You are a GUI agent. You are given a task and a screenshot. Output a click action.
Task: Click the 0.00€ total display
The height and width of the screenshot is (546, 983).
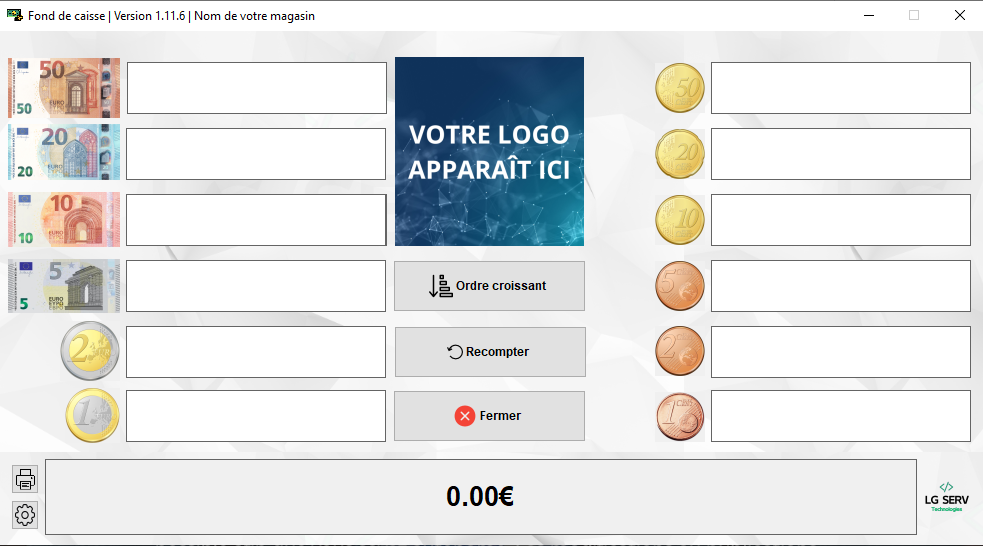tap(480, 497)
